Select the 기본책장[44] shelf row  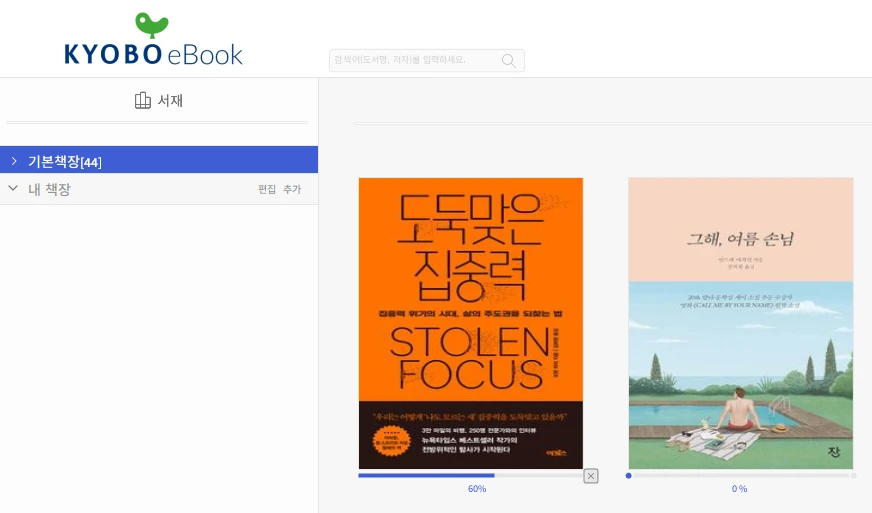pyautogui.click(x=159, y=160)
